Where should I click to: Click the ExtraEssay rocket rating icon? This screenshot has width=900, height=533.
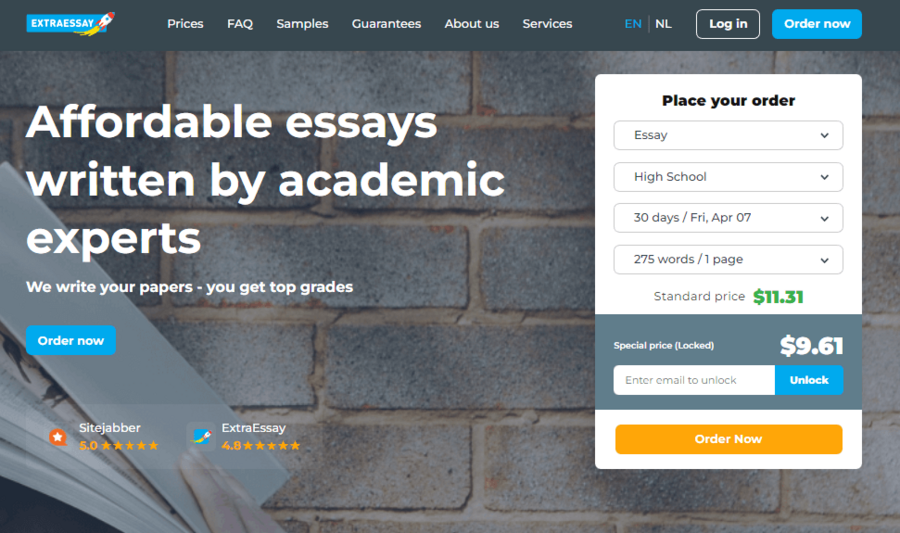201,437
